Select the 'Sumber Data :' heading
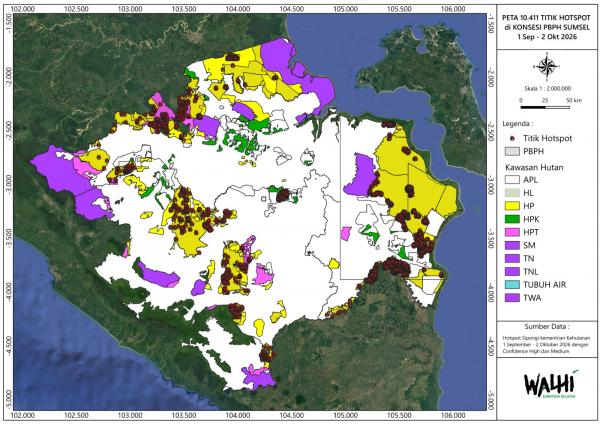This screenshot has width=600, height=424. pos(547,326)
